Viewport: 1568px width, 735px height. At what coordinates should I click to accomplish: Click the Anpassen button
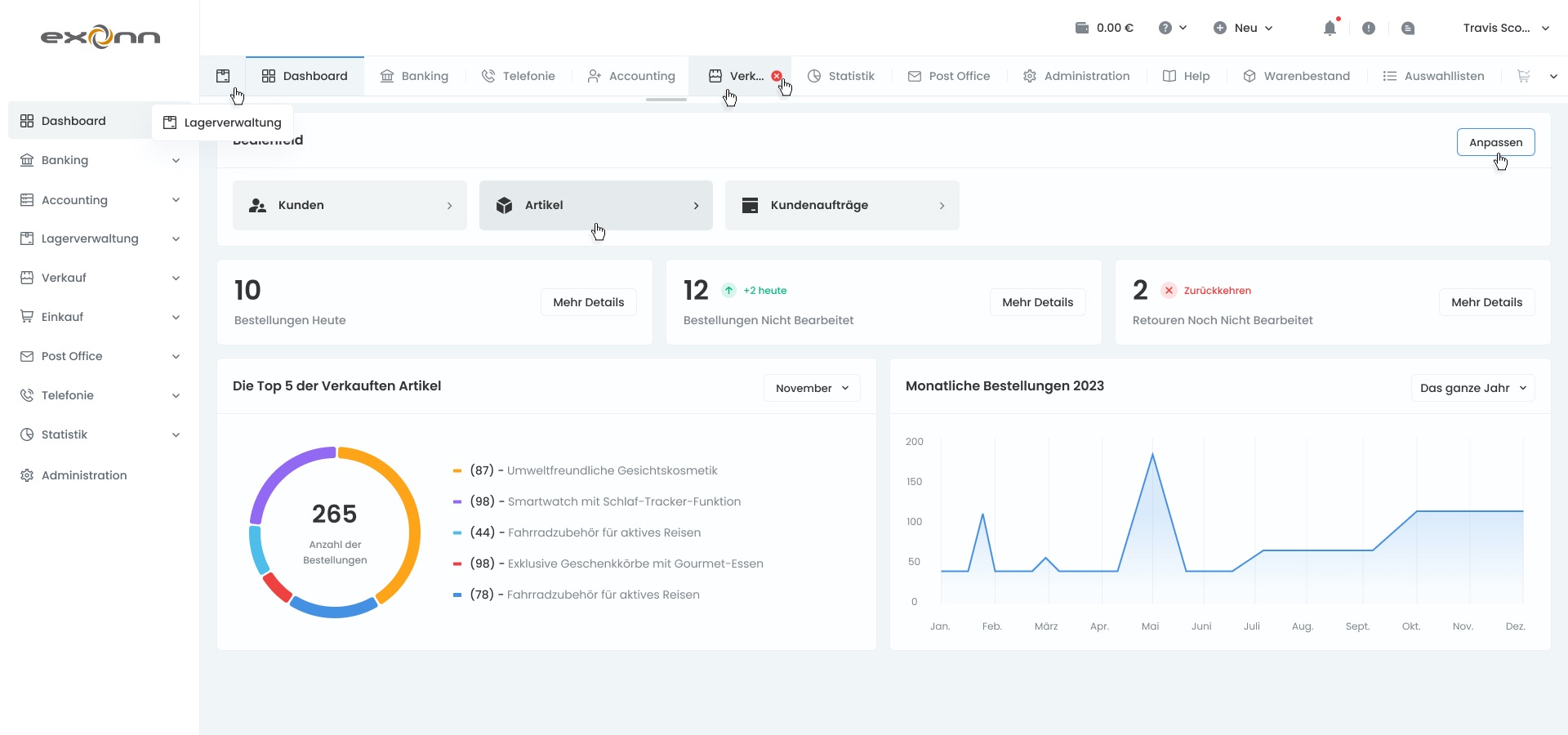(x=1496, y=142)
